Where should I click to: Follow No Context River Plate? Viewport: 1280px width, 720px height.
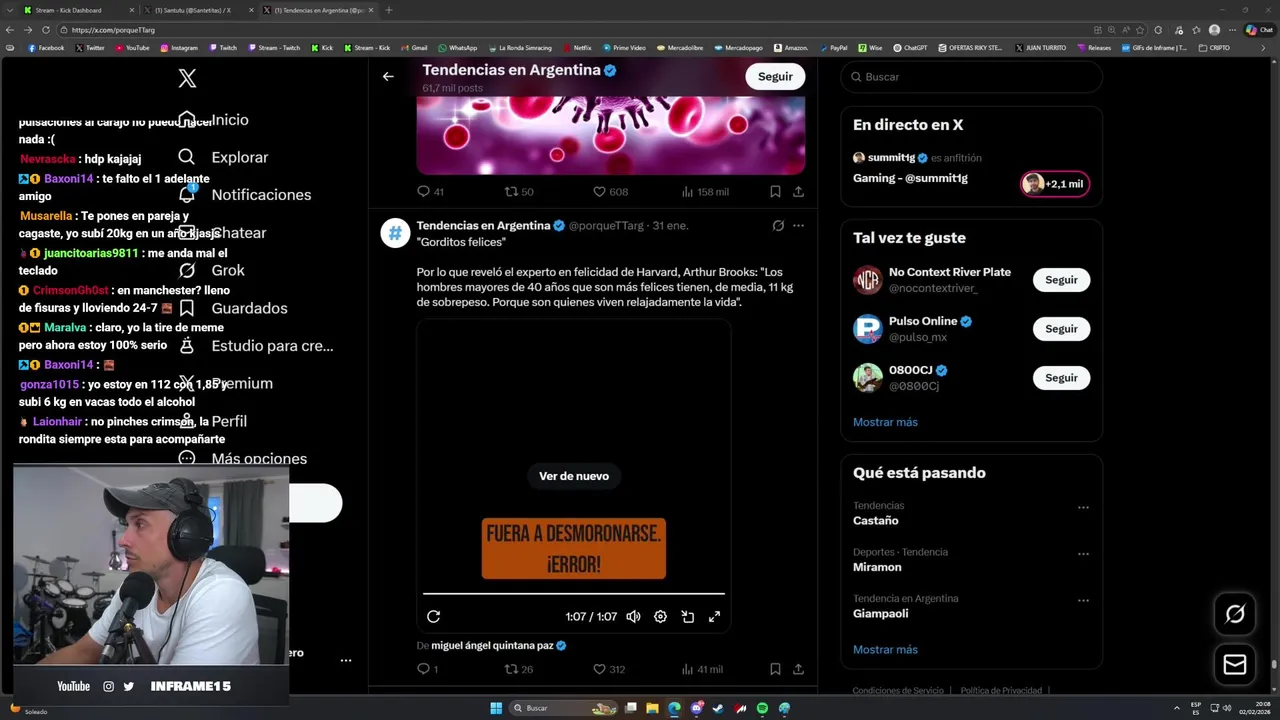(x=1061, y=280)
